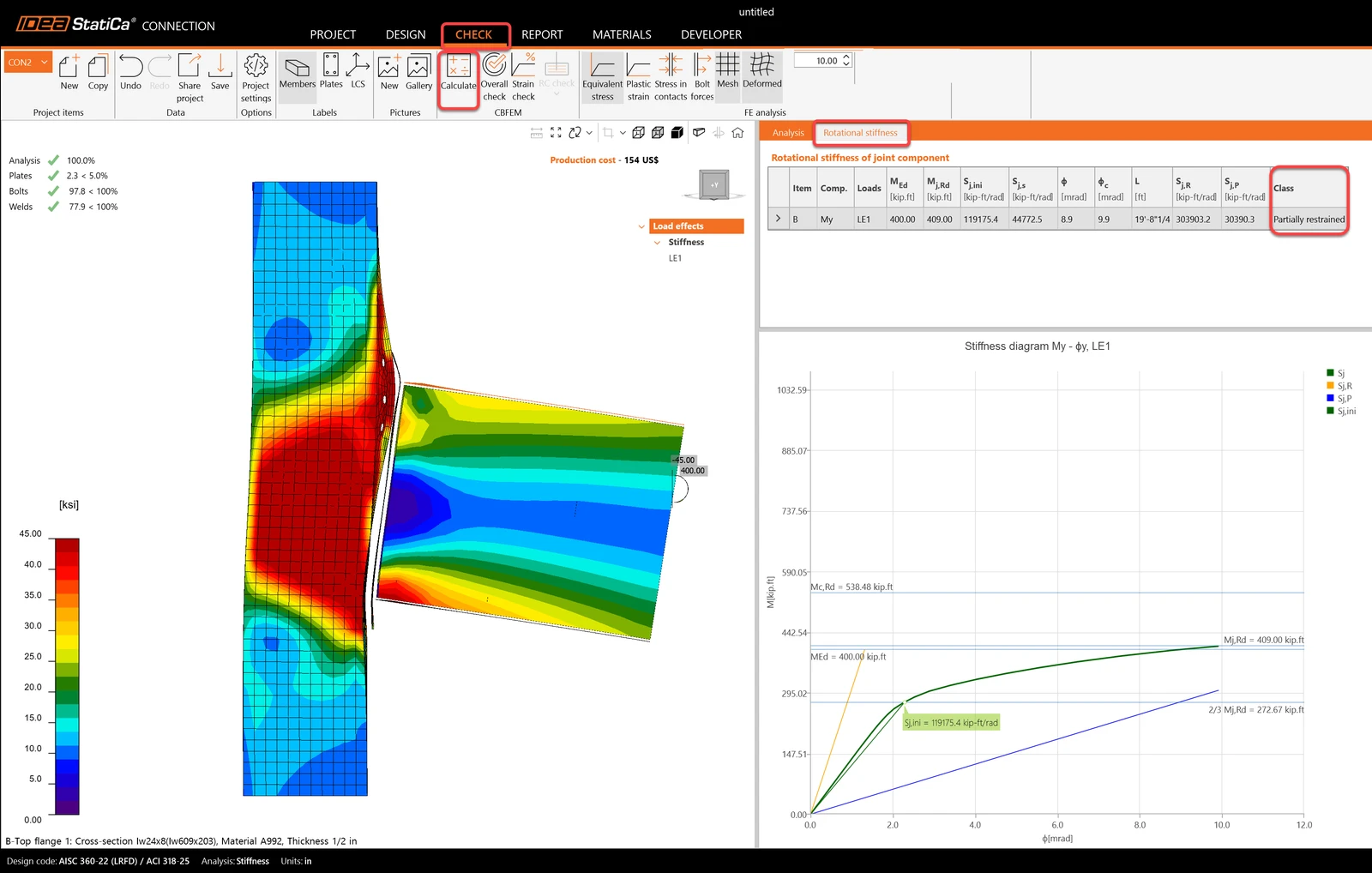
Task: Switch to the Analysis results tab
Action: (788, 133)
